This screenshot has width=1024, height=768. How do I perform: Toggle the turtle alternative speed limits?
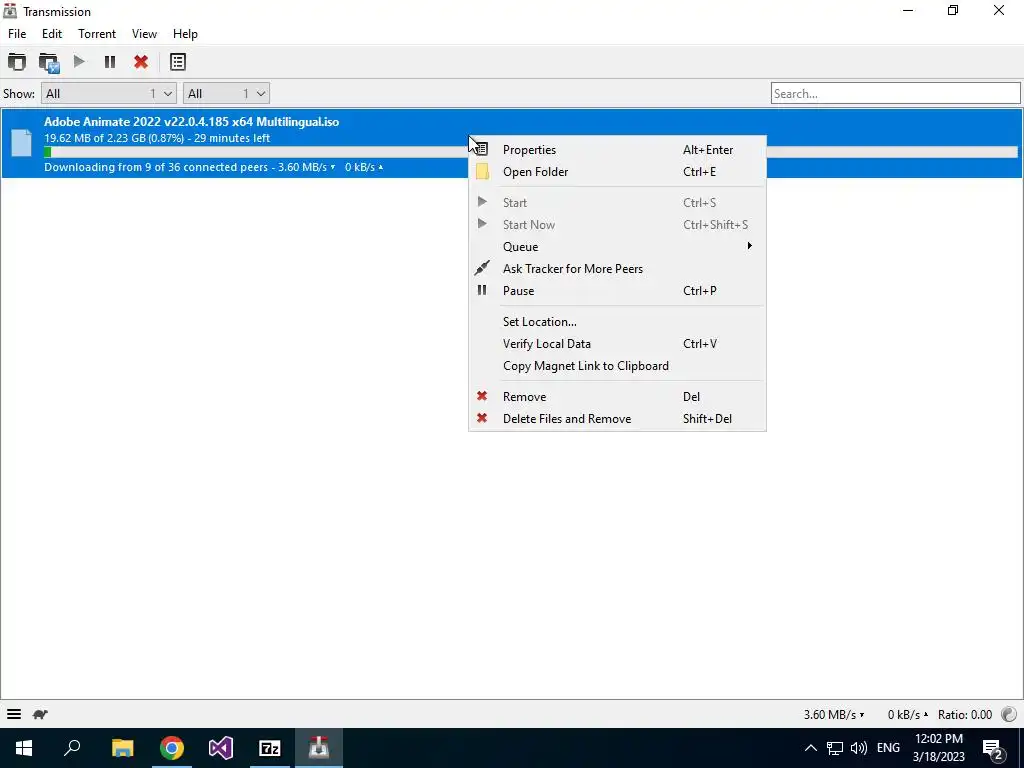point(40,714)
